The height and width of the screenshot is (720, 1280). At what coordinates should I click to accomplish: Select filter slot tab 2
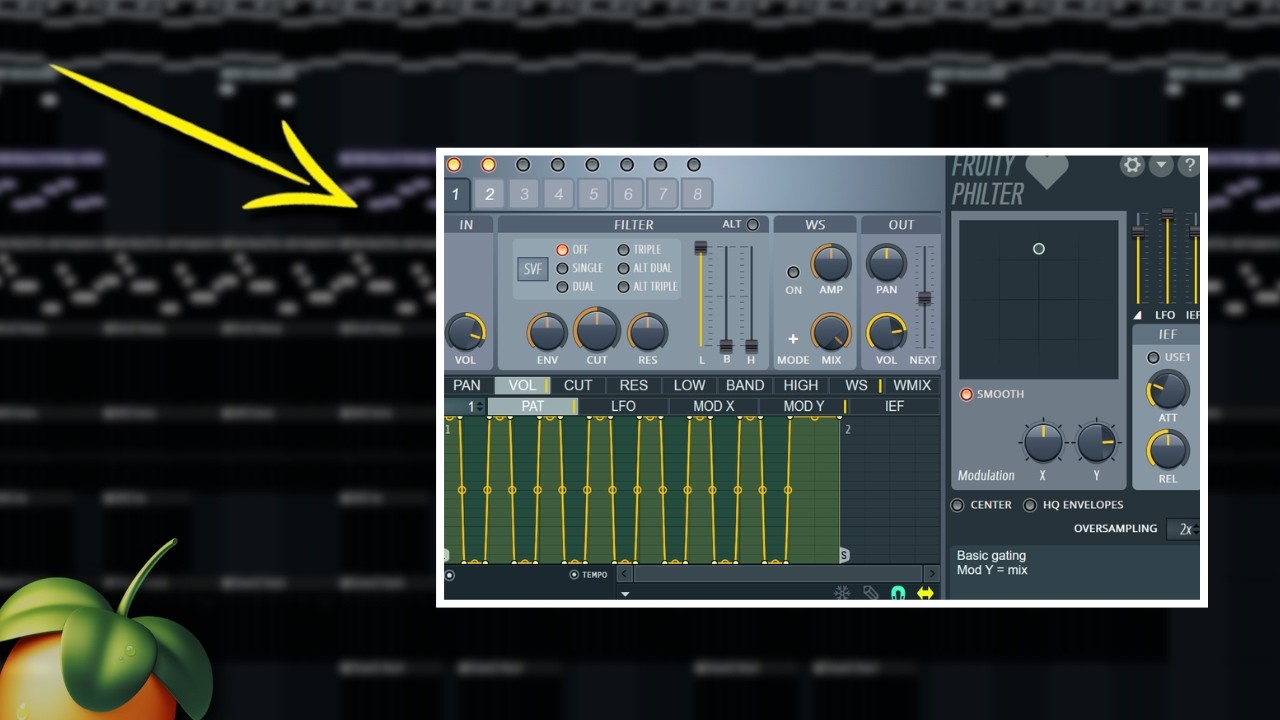click(490, 194)
